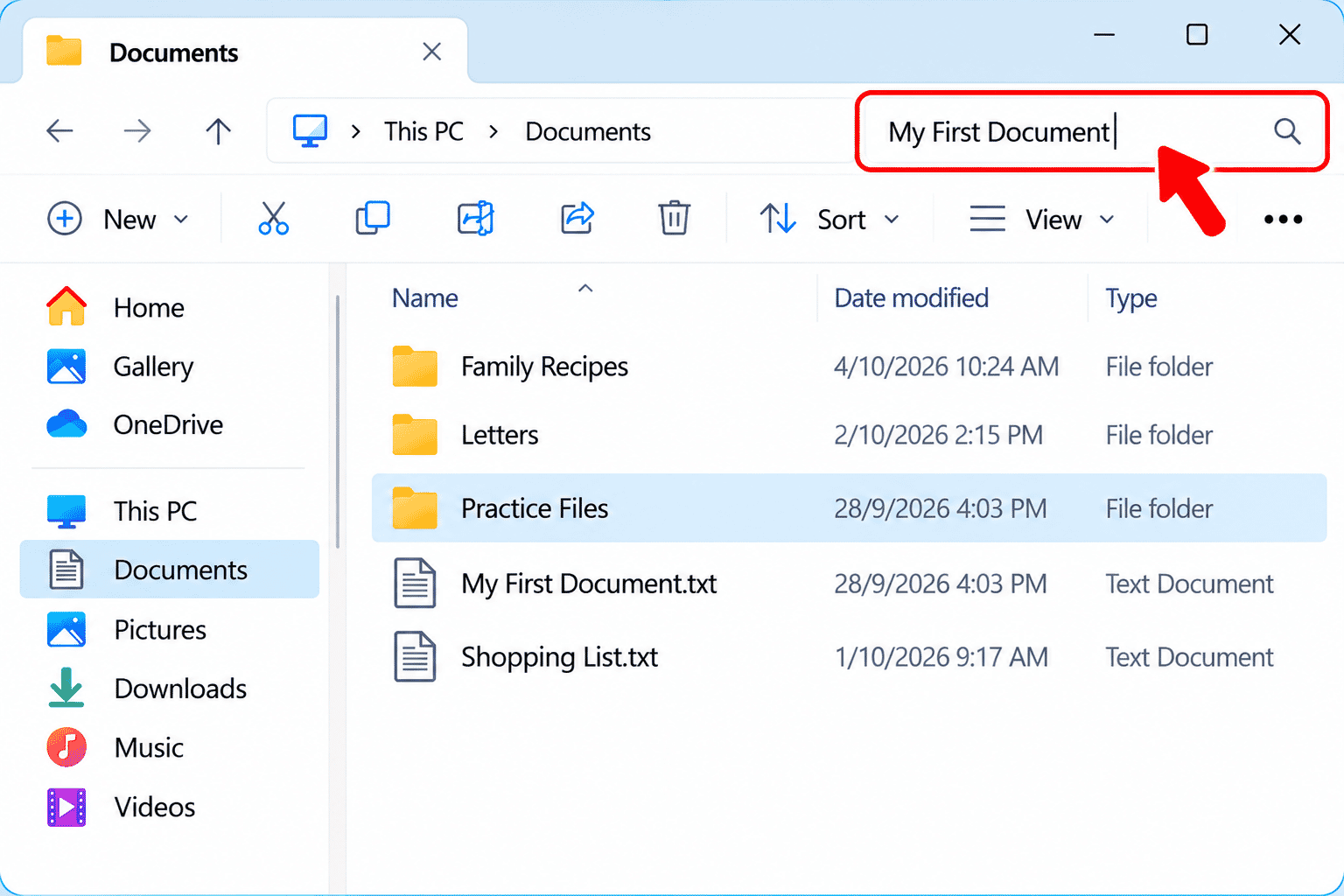Click the search magnifier icon
Image resolution: width=1344 pixels, height=896 pixels.
(1287, 131)
